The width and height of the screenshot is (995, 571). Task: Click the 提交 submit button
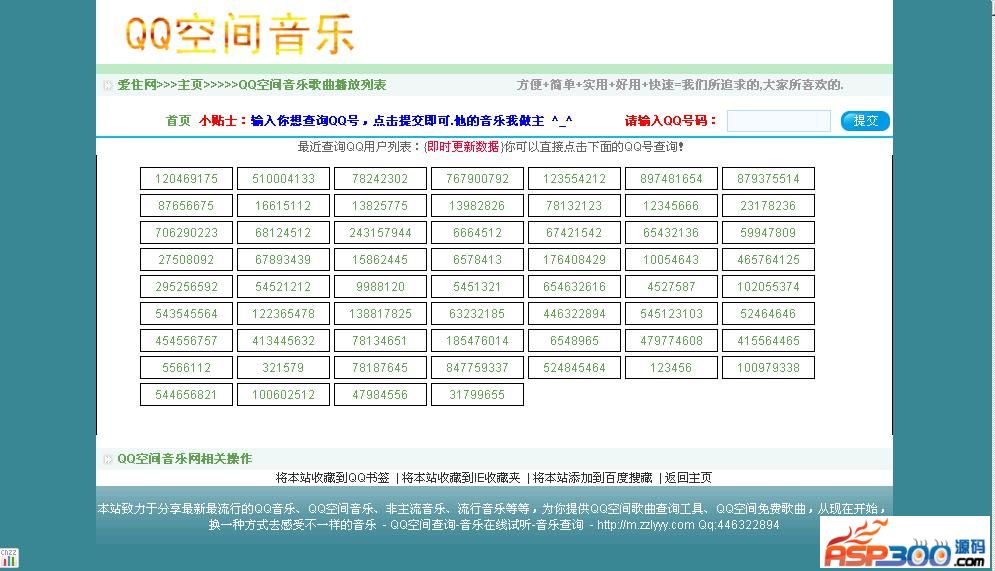tap(865, 121)
